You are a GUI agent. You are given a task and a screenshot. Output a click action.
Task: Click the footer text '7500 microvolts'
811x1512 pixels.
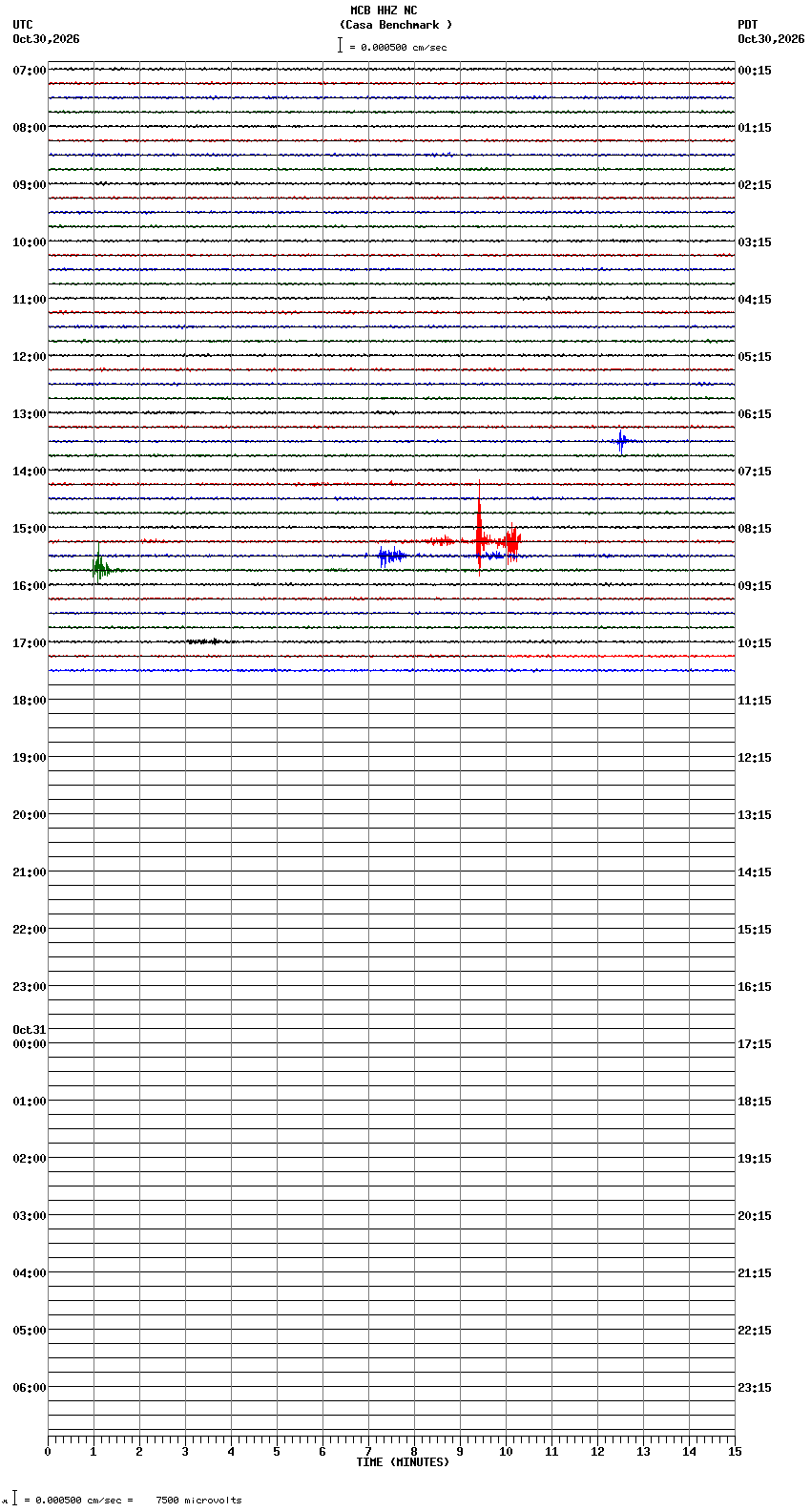click(198, 1501)
